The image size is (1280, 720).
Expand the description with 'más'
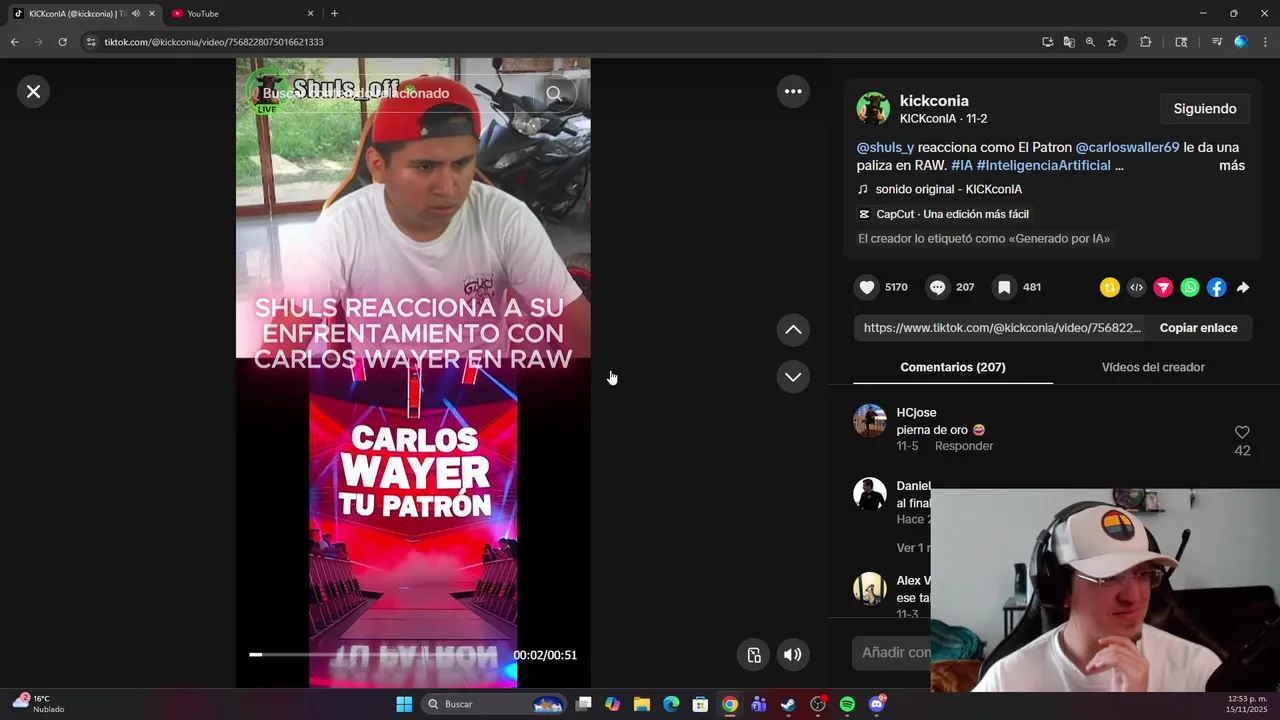pyautogui.click(x=1232, y=165)
